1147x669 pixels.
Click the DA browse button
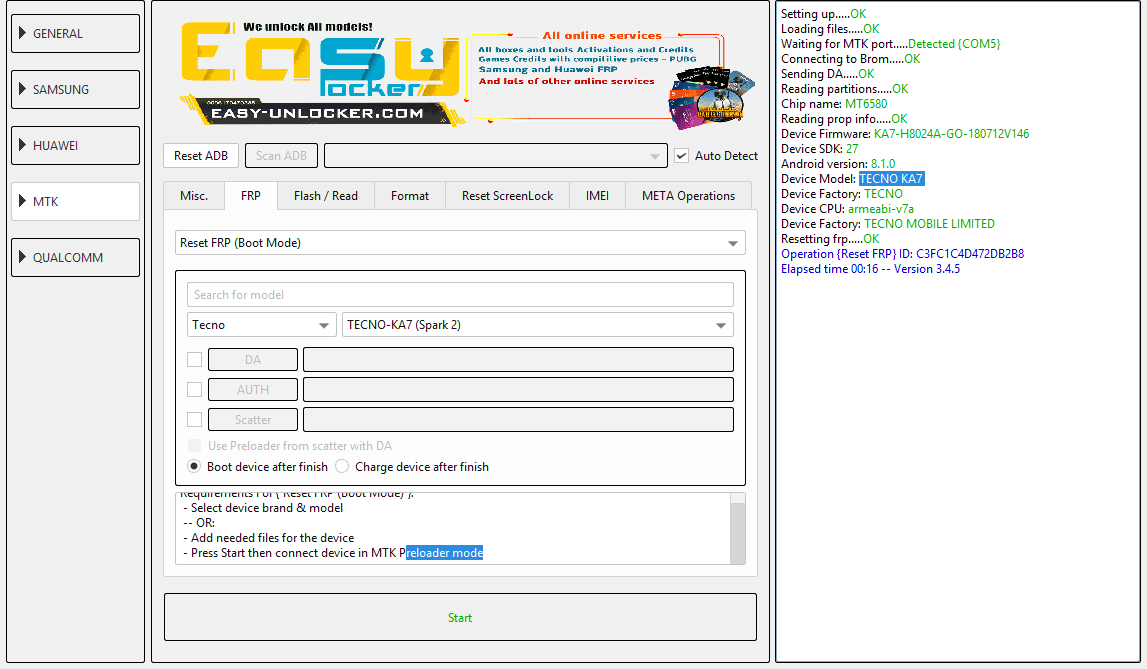click(253, 360)
